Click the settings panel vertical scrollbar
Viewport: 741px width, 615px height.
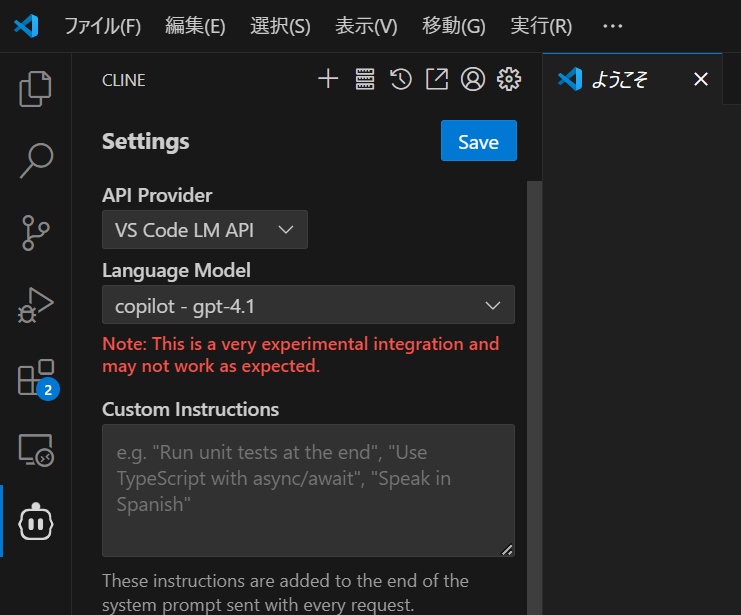pyautogui.click(x=534, y=397)
